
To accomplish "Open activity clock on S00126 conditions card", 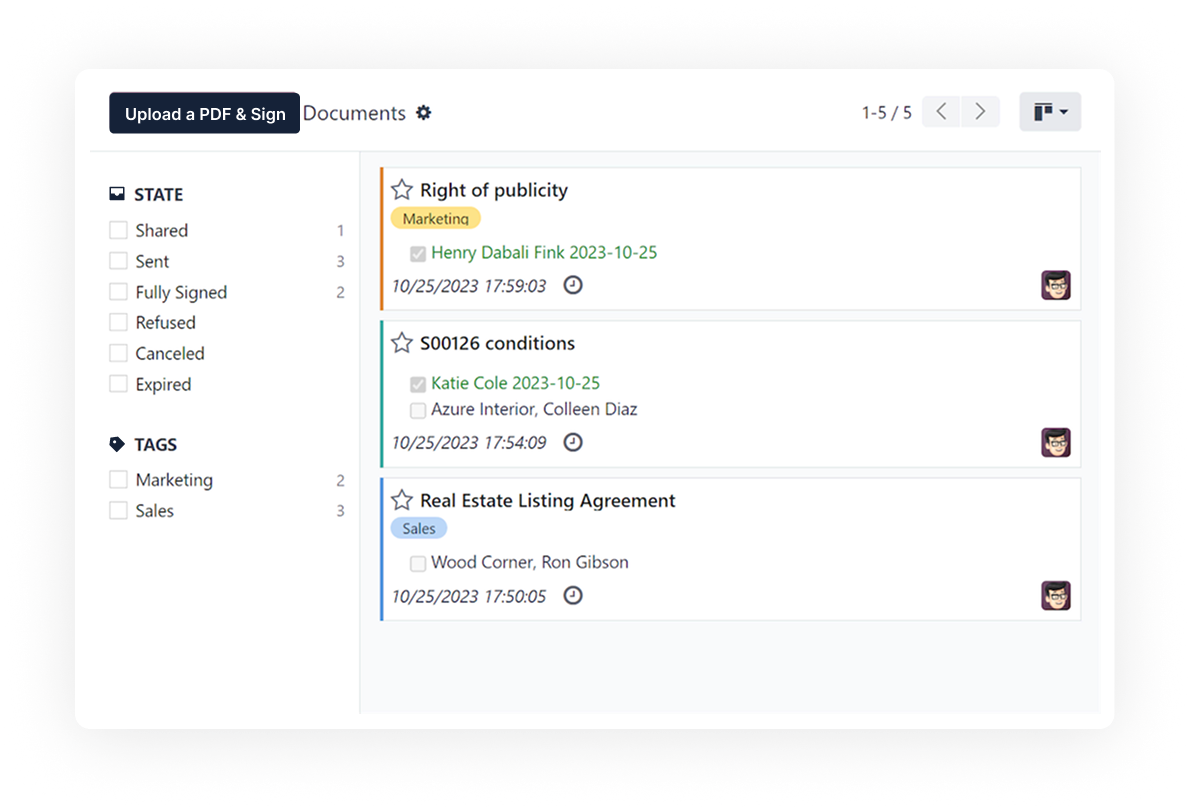I will (x=573, y=443).
